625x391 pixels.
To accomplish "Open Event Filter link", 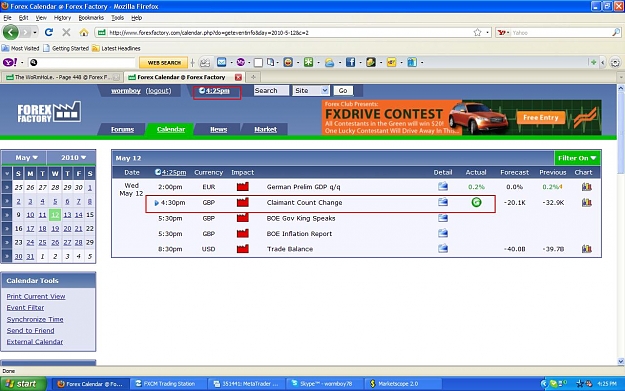I will 26,307.
